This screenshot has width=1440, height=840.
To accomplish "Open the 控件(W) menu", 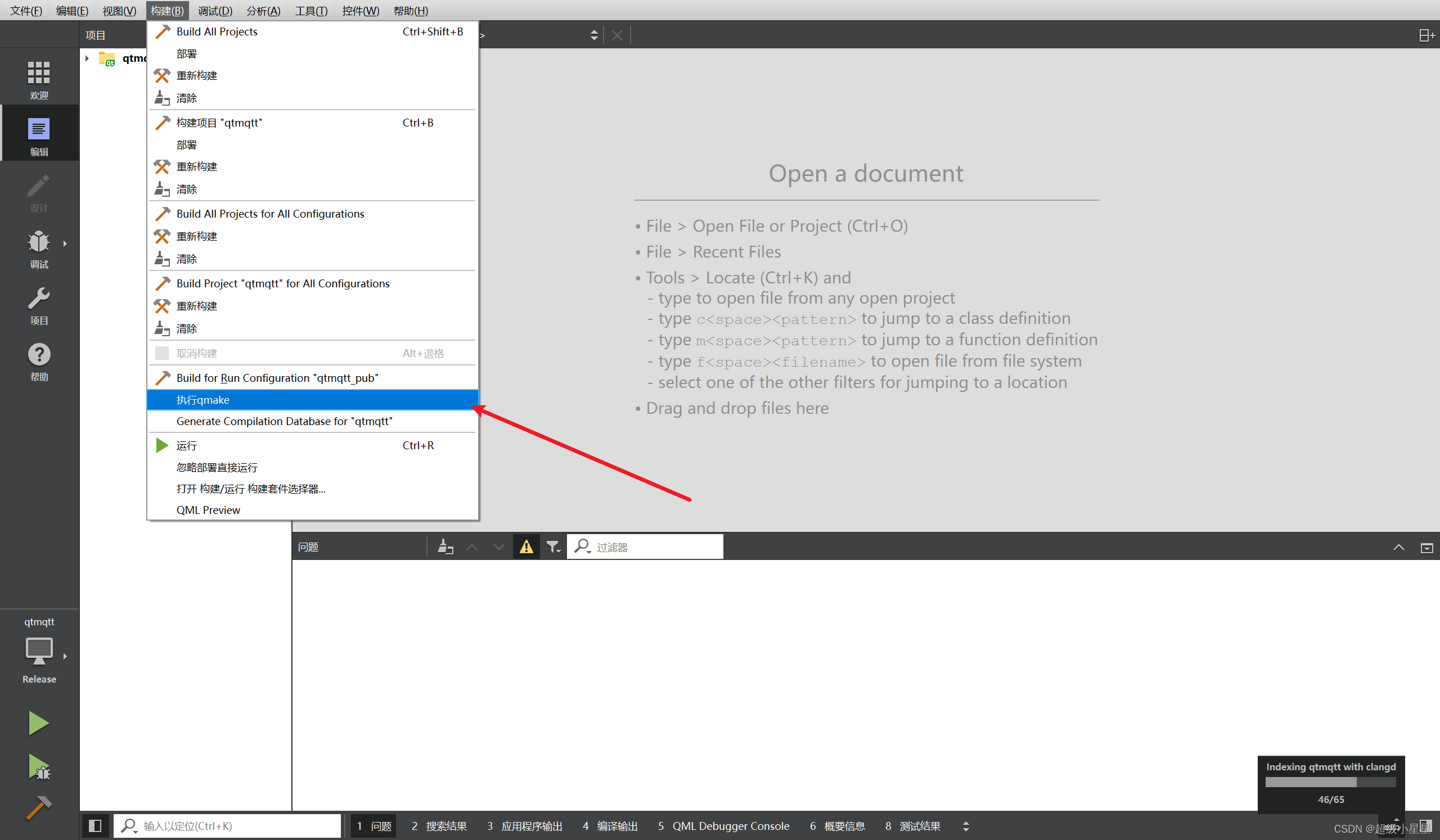I will click(x=361, y=11).
